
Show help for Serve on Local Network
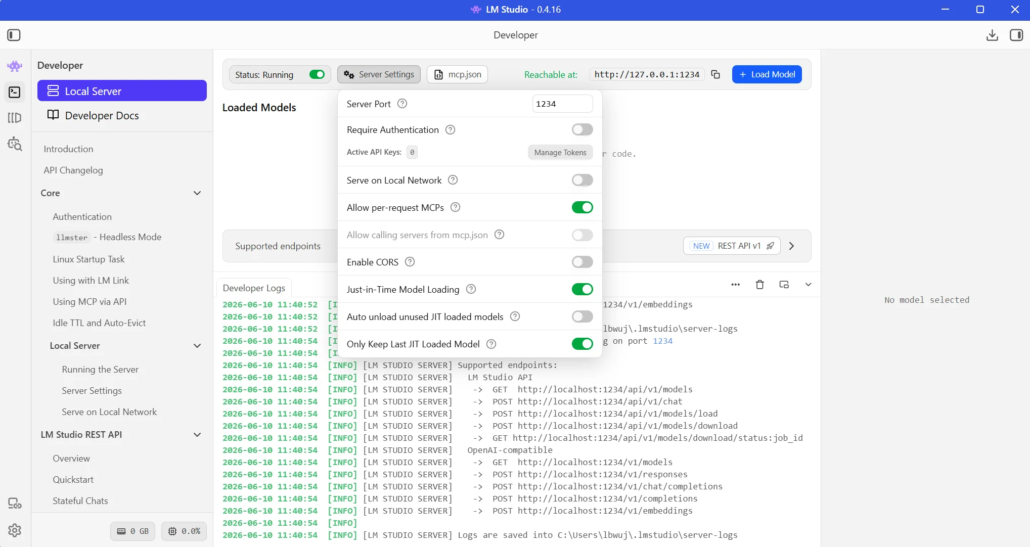(x=453, y=180)
